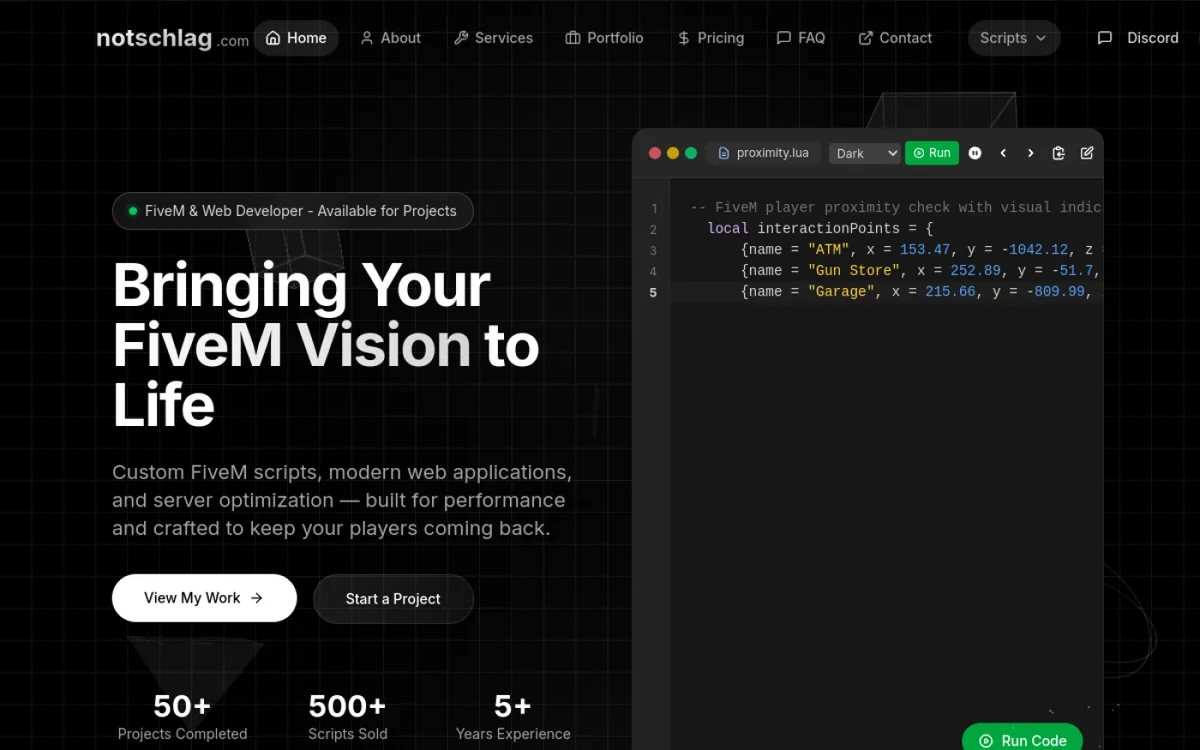Image resolution: width=1200 pixels, height=750 pixels.
Task: Go to previous code snippet arrow
Action: (x=1003, y=153)
